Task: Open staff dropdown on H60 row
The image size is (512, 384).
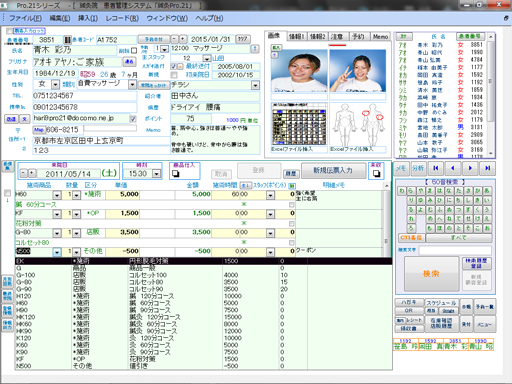Action: (x=270, y=195)
